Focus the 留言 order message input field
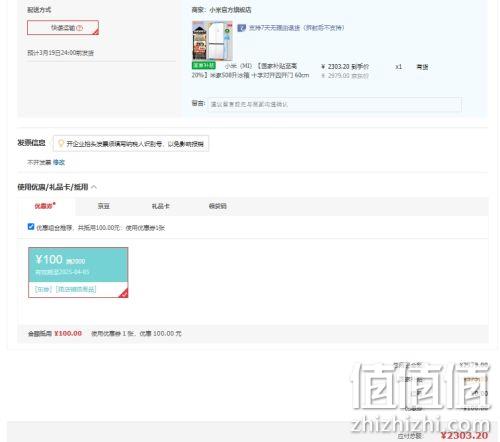Viewport: 500px width, 442px height. click(x=335, y=104)
